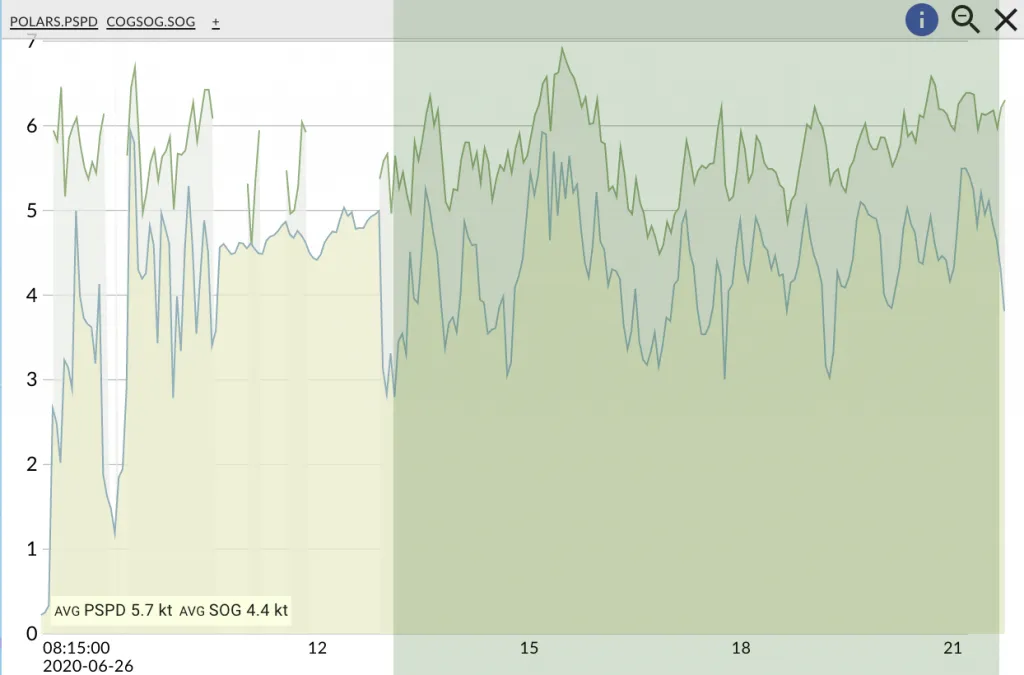Select the POLARS.PSPD series label

tap(54, 21)
